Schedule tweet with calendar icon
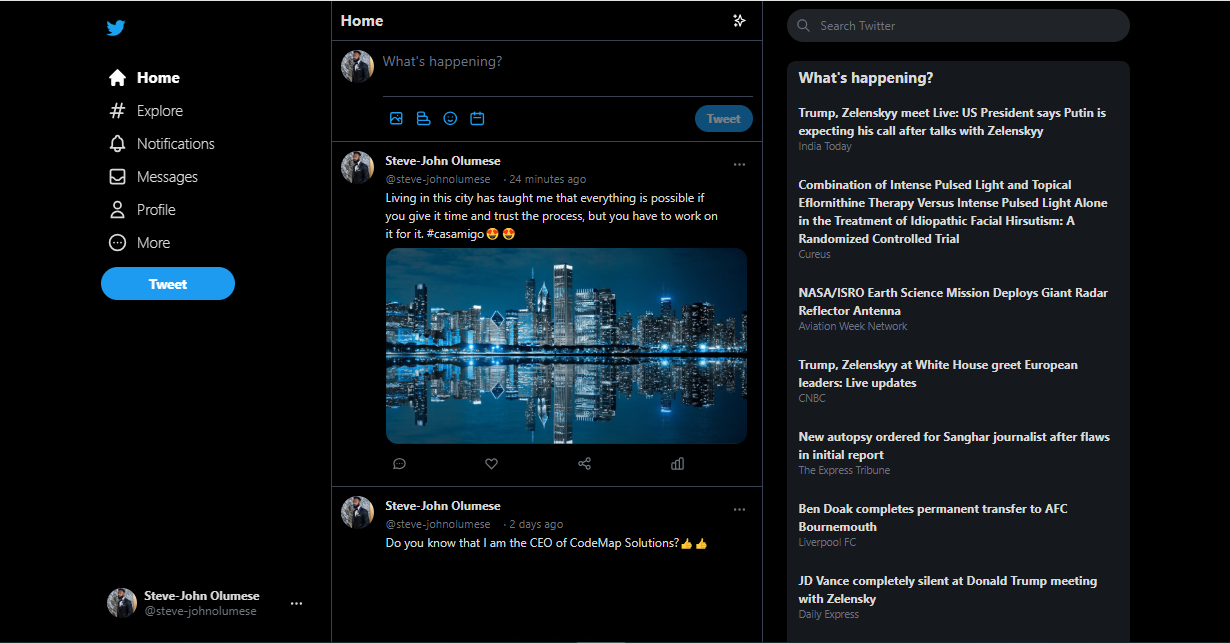Screen dimensions: 1230x643 pos(477,118)
